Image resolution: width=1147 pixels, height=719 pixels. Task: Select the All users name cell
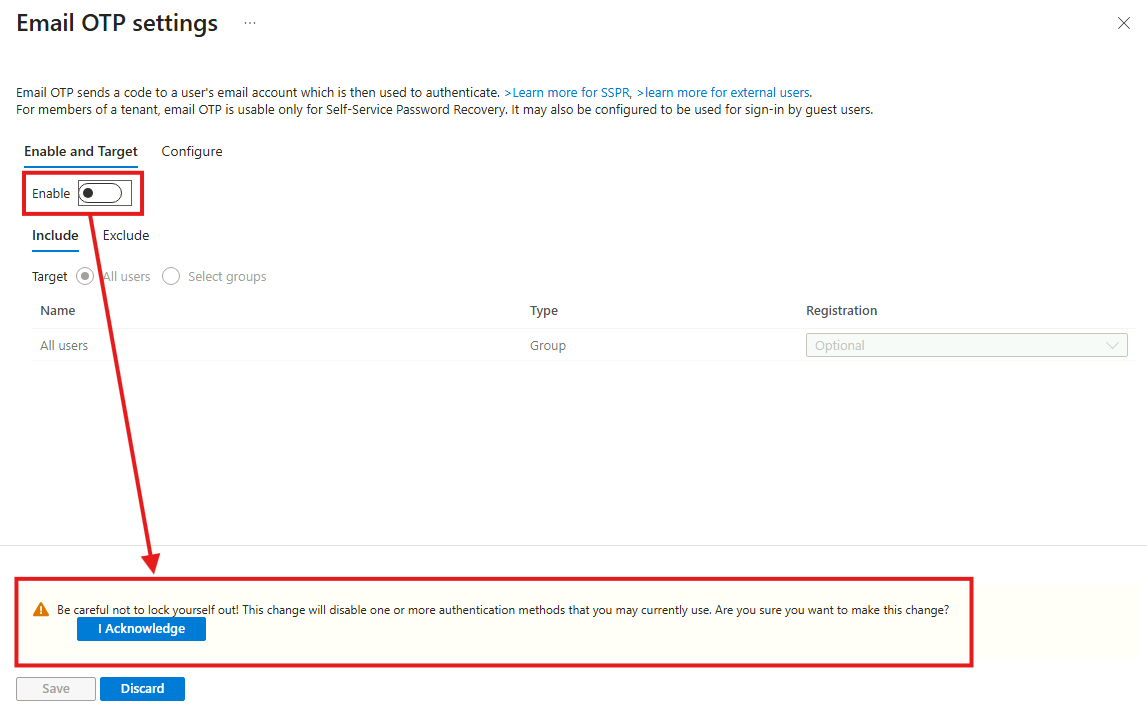coord(64,346)
